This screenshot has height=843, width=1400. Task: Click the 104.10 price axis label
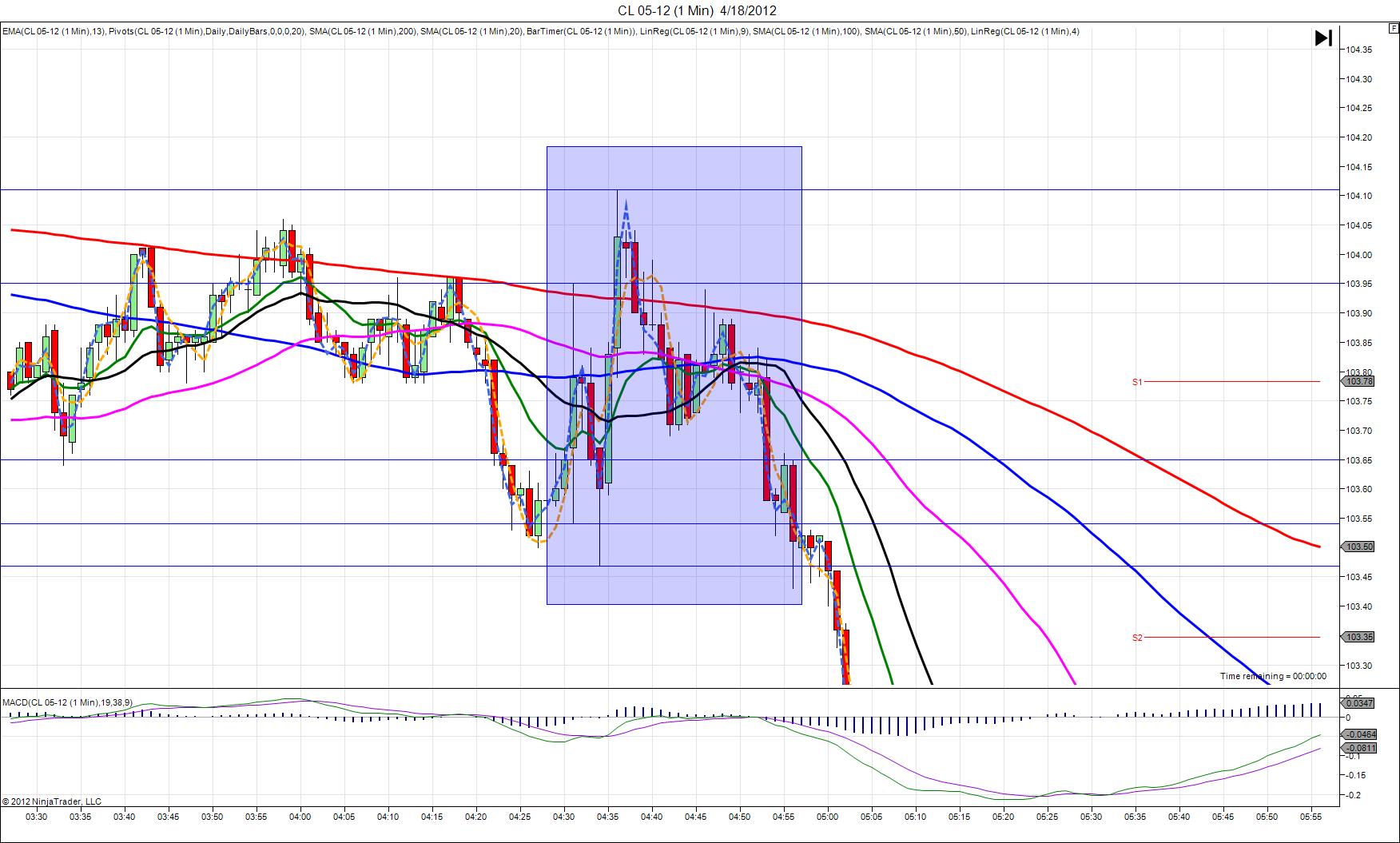[1358, 197]
